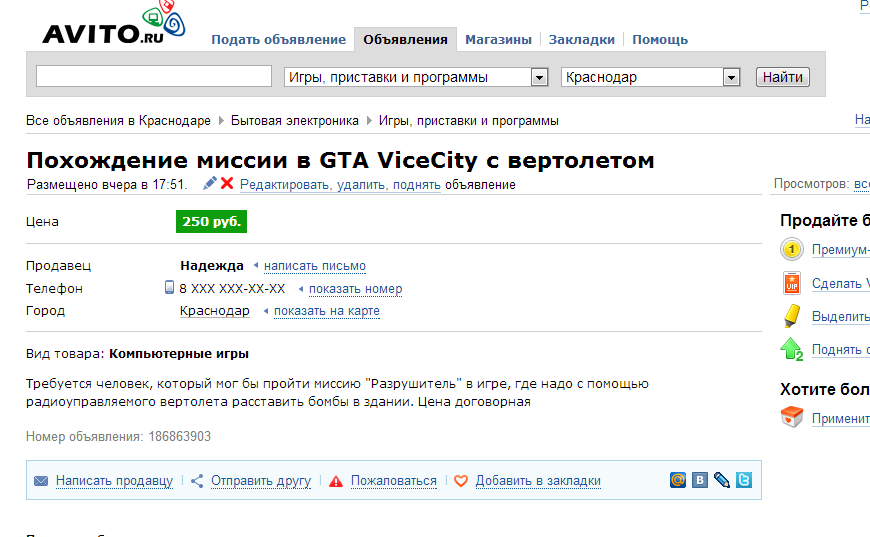Viewport: 870px width, 537px height.
Task: Click the envelope icon beside Написать продавцу
Action: [41, 481]
